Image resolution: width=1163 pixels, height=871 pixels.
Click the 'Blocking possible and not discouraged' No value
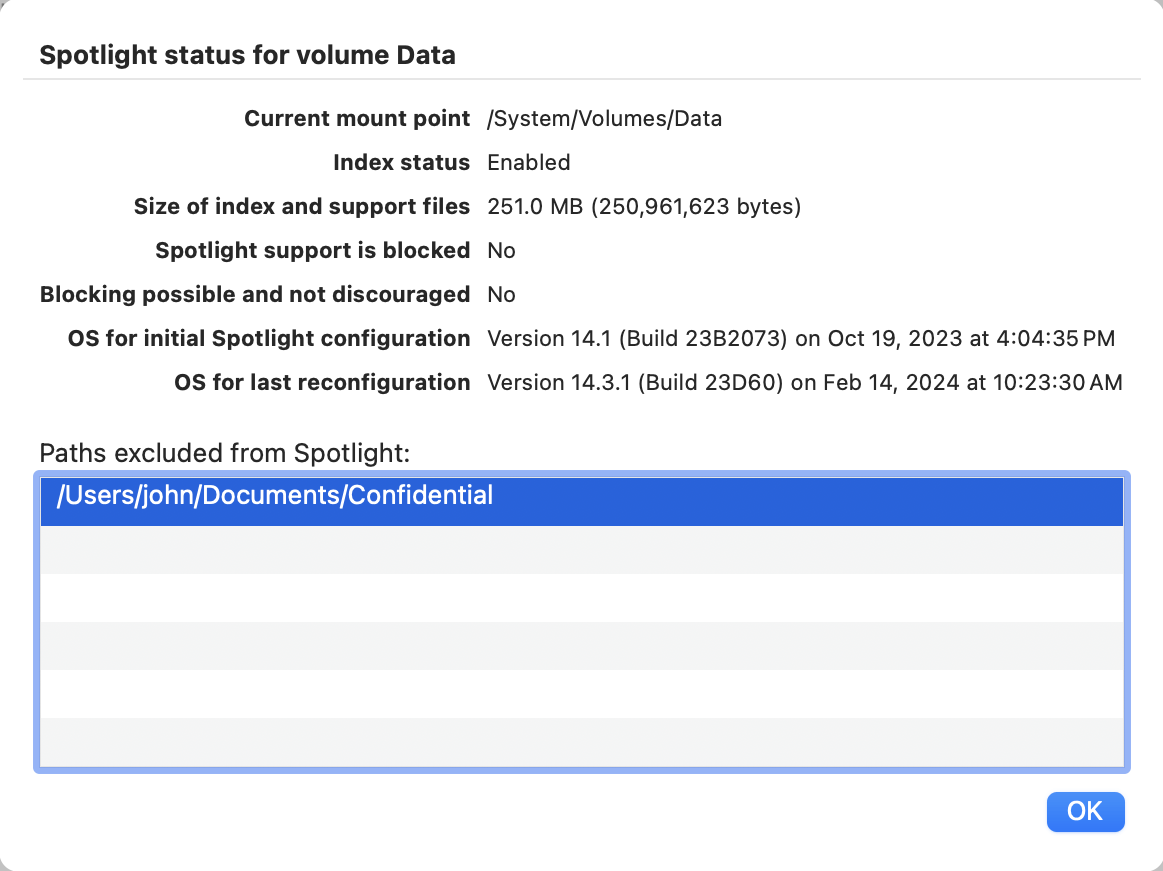coord(501,295)
